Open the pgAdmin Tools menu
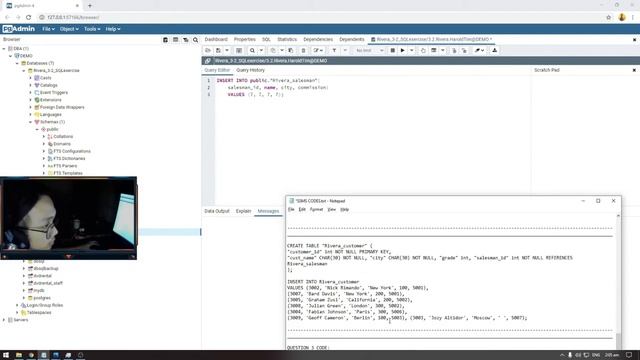Image resolution: width=640 pixels, height=360 pixels. [92, 29]
